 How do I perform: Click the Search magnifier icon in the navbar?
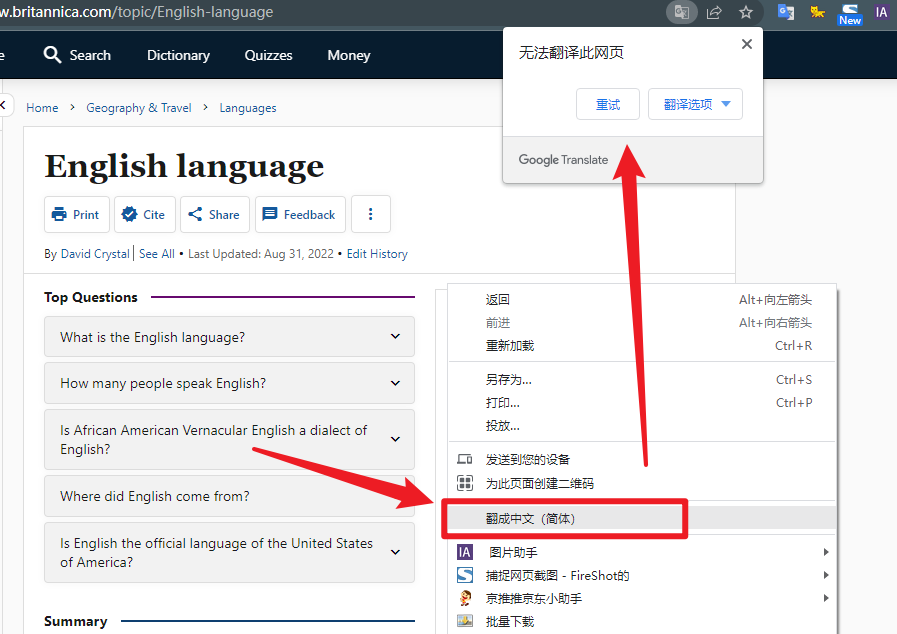[x=53, y=55]
